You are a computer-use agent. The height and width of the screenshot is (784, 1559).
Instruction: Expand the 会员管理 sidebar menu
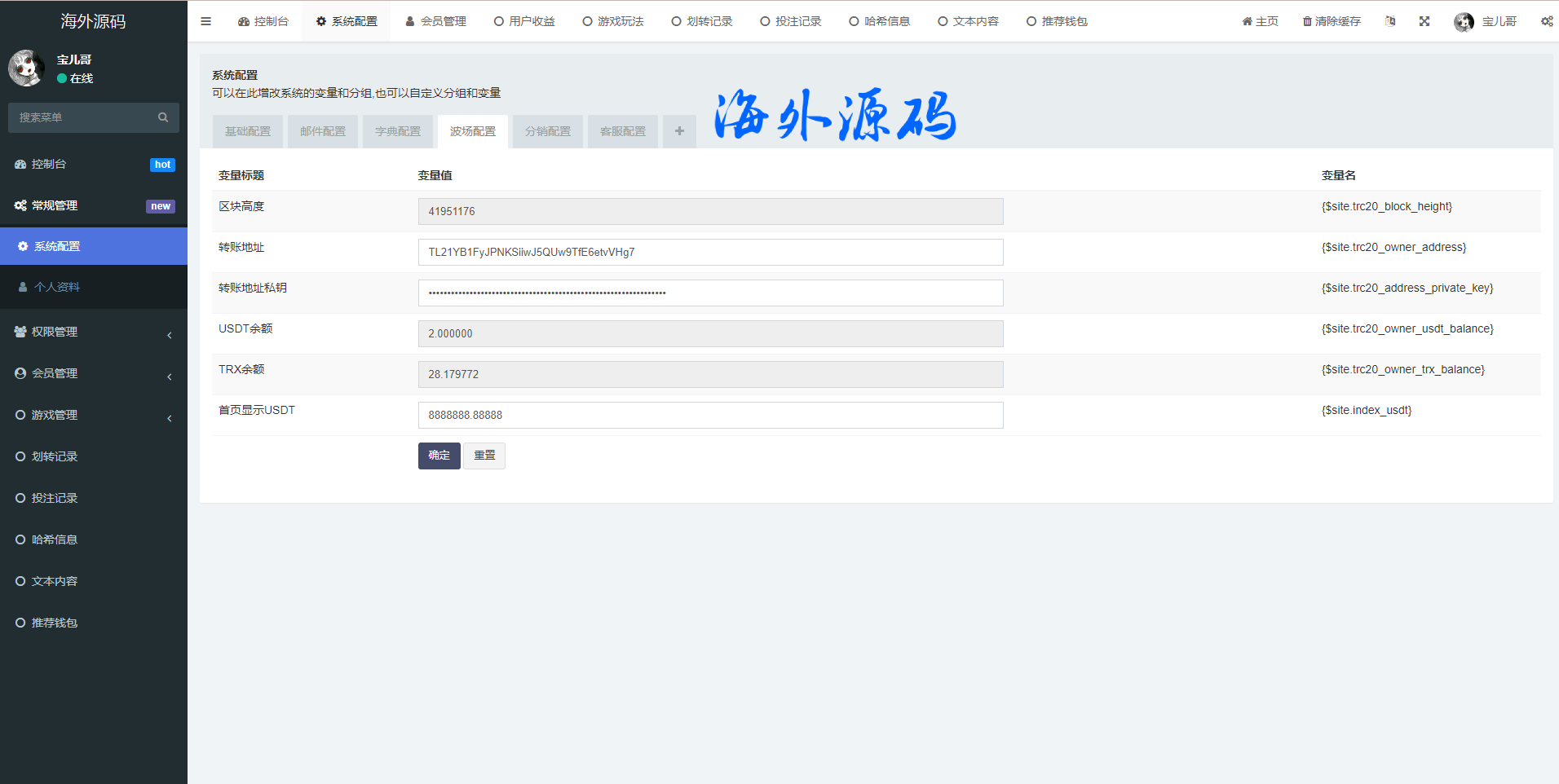(94, 373)
